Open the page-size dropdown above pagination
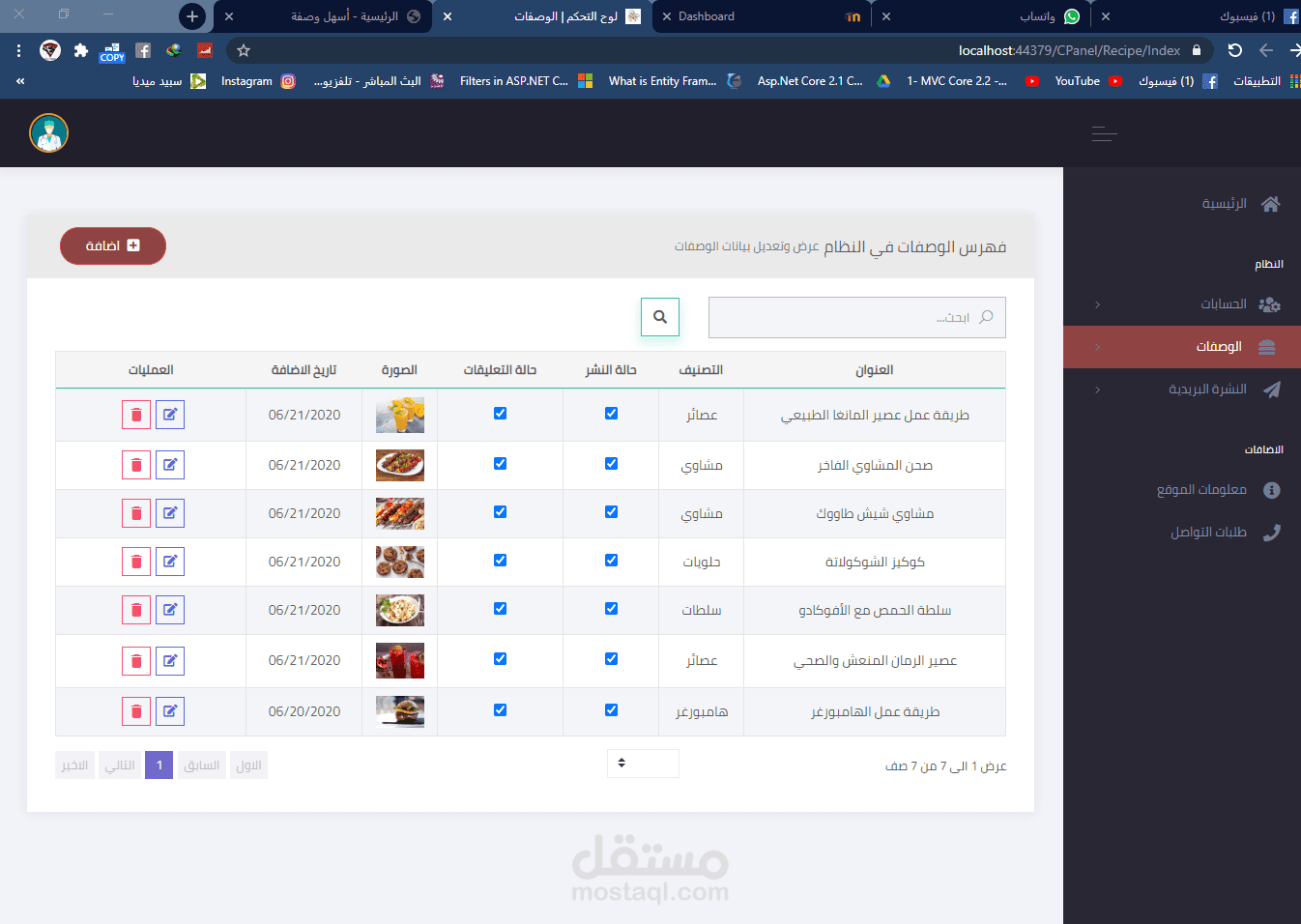This screenshot has height=924, width=1301. 643,764
